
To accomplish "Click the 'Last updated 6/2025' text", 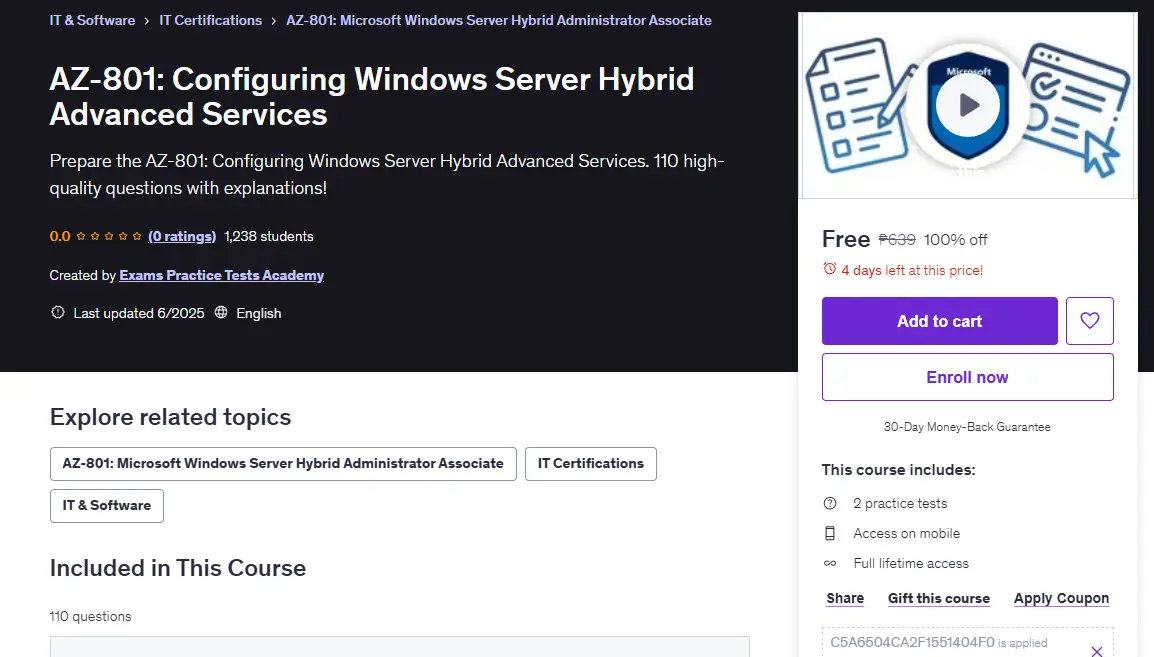I will pyautogui.click(x=139, y=313).
